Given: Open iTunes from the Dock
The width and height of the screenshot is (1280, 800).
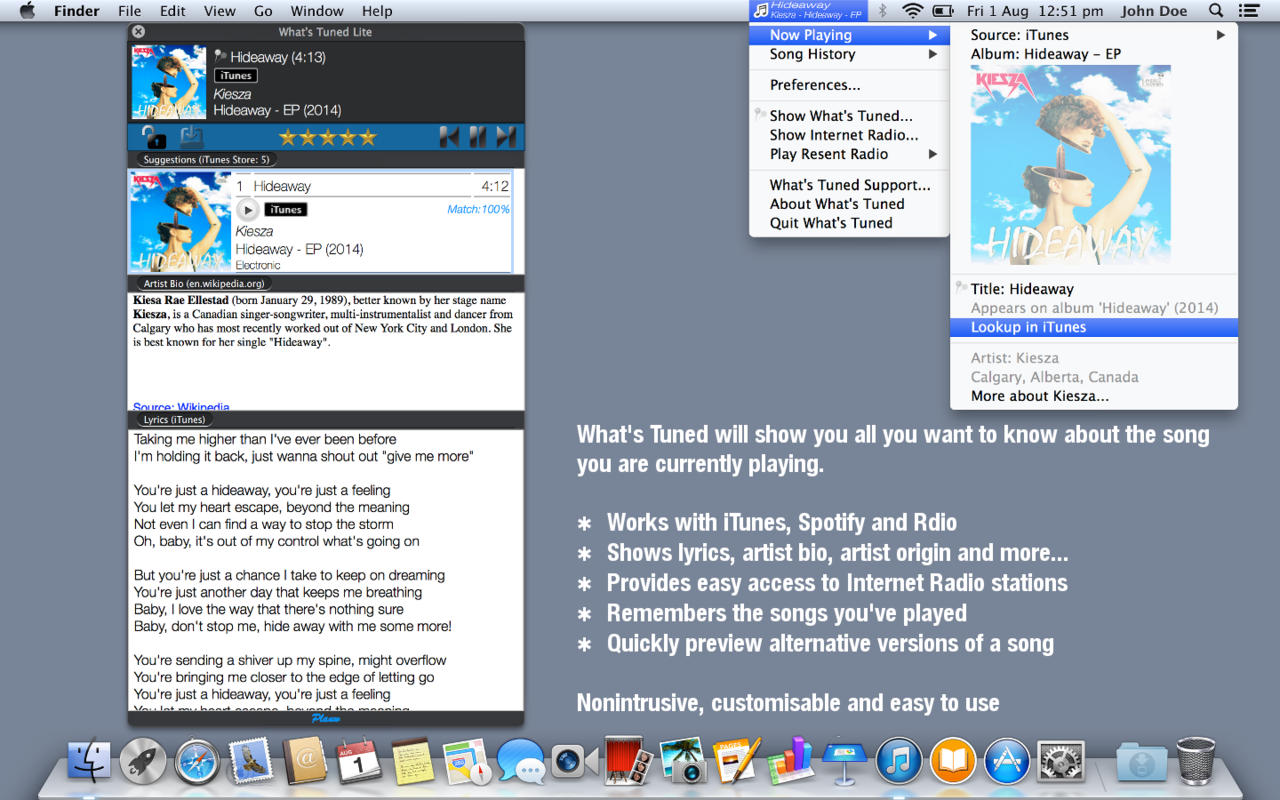Looking at the screenshot, I should click(x=898, y=762).
